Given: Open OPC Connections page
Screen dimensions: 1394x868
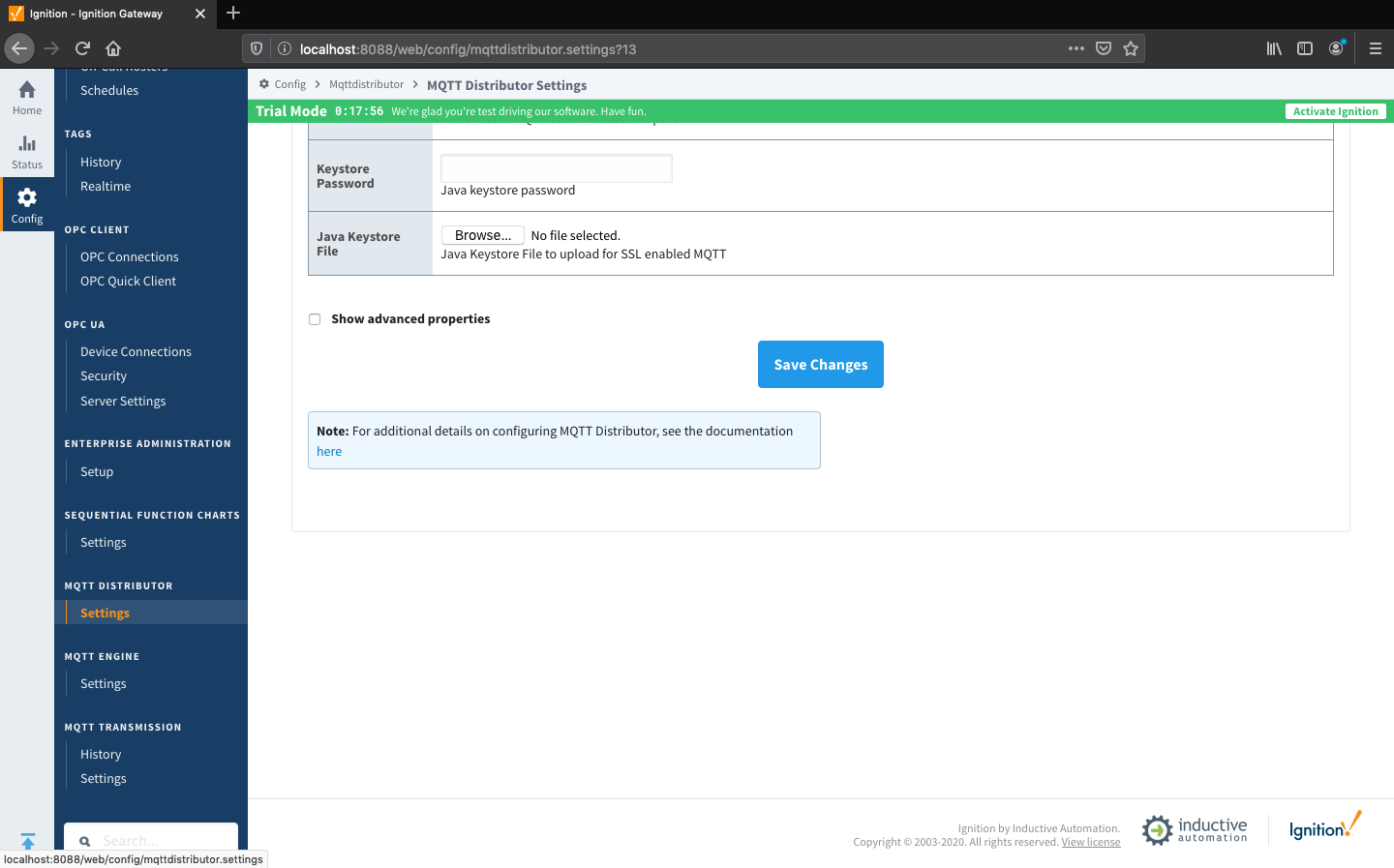Looking at the screenshot, I should point(130,256).
